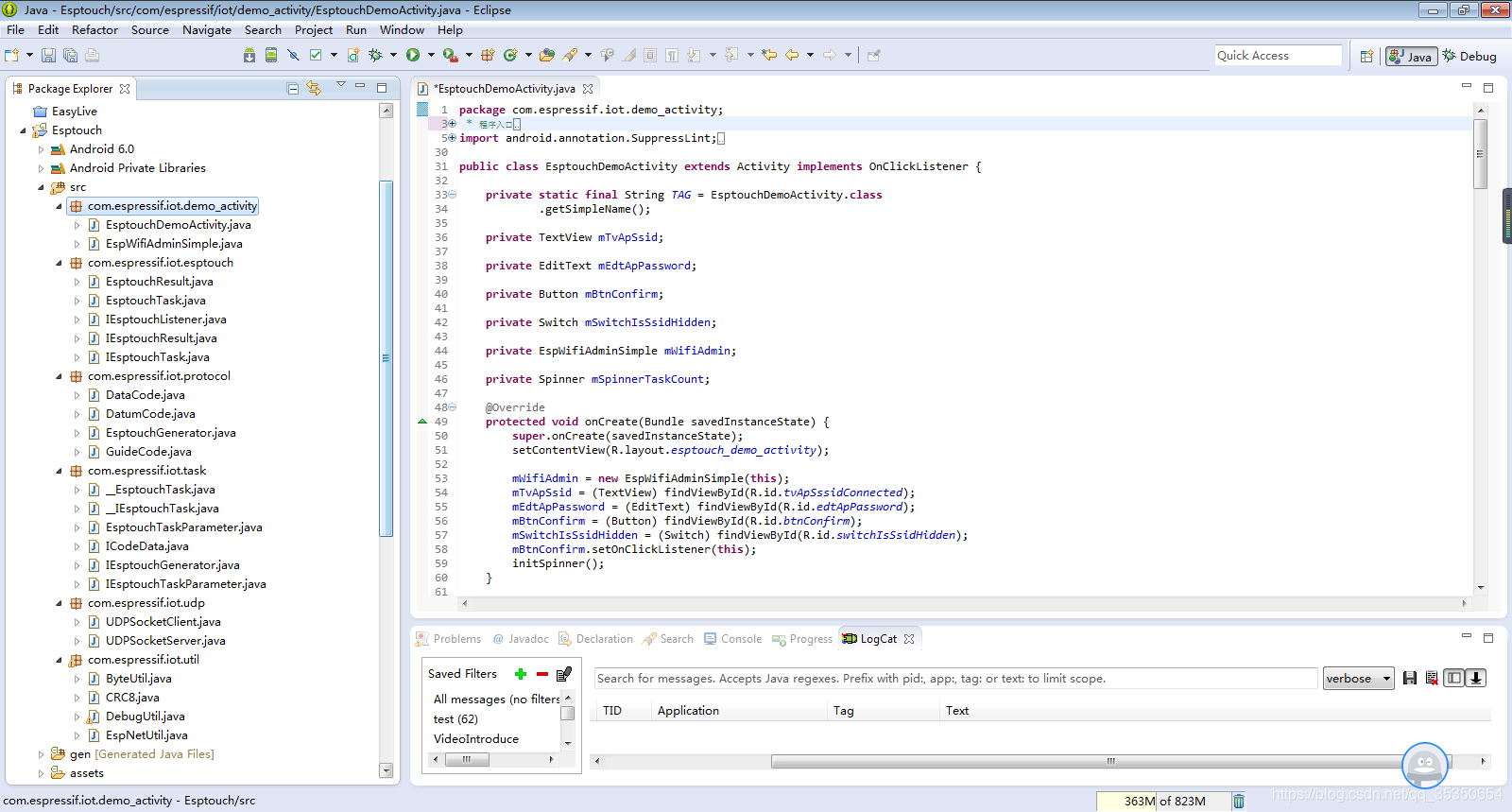Image resolution: width=1512 pixels, height=812 pixels.
Task: Click the Debug bug toolbar icon
Action: [375, 56]
